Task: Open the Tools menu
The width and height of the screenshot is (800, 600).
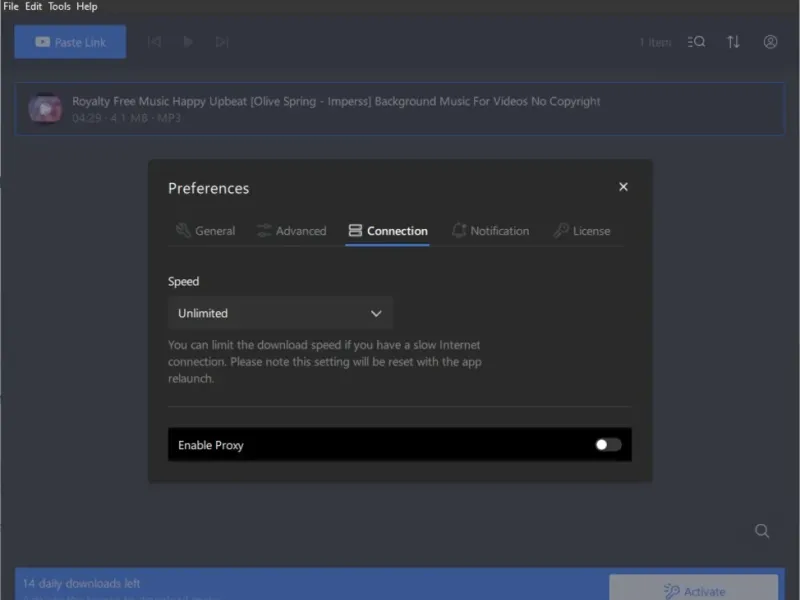Action: [59, 7]
